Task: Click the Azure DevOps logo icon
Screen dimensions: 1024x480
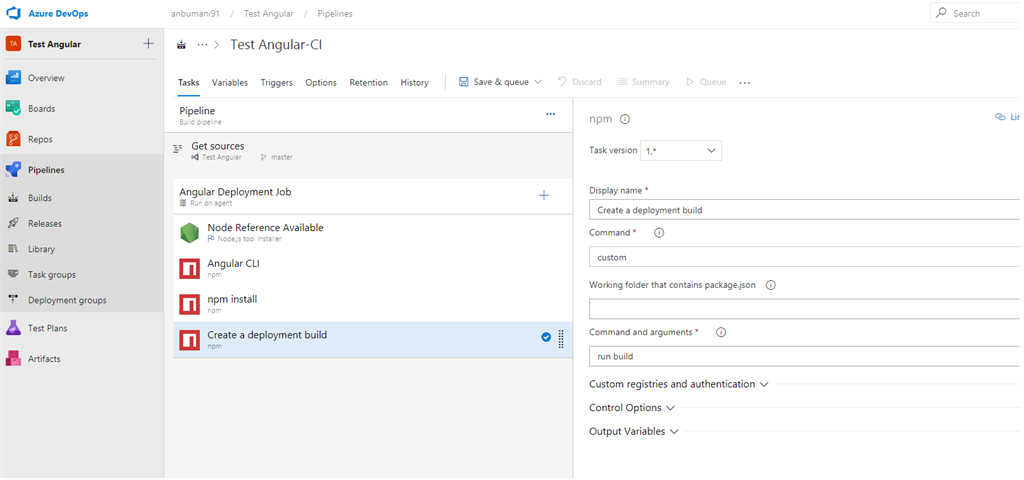Action: click(x=14, y=13)
